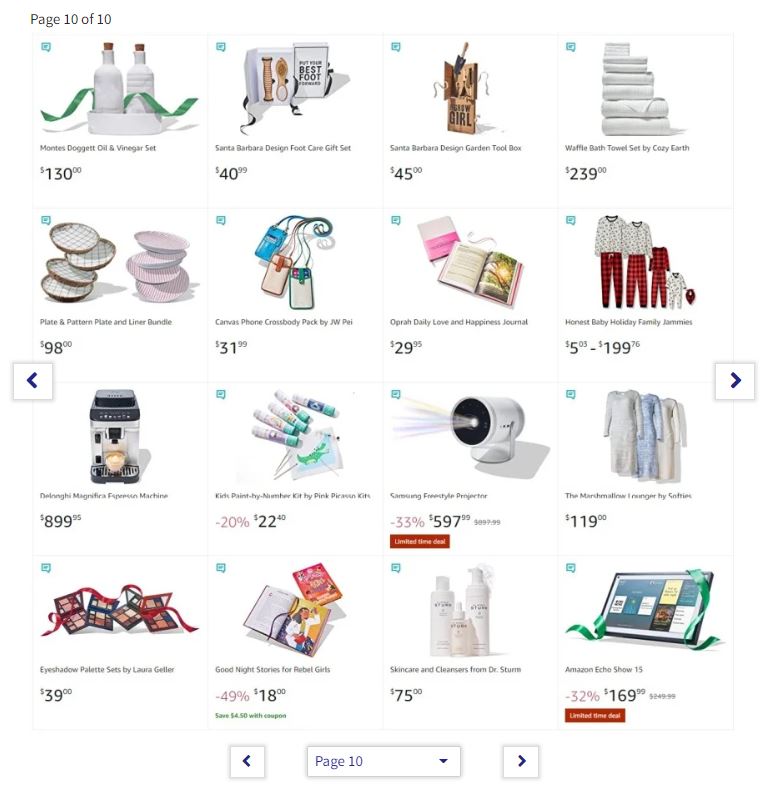Image resolution: width=770 pixels, height=793 pixels.
Task: Click the carousel left arrow beside product grid
Action: [33, 381]
